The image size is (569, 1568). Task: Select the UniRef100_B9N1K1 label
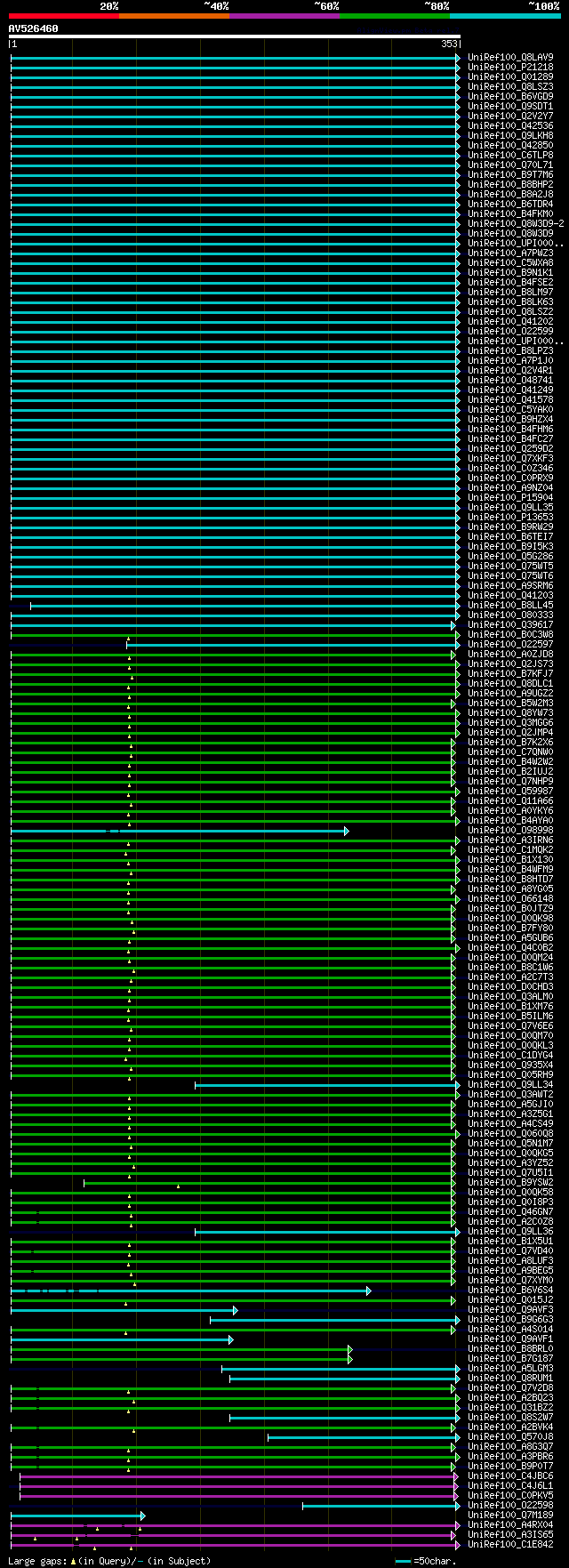510,272
